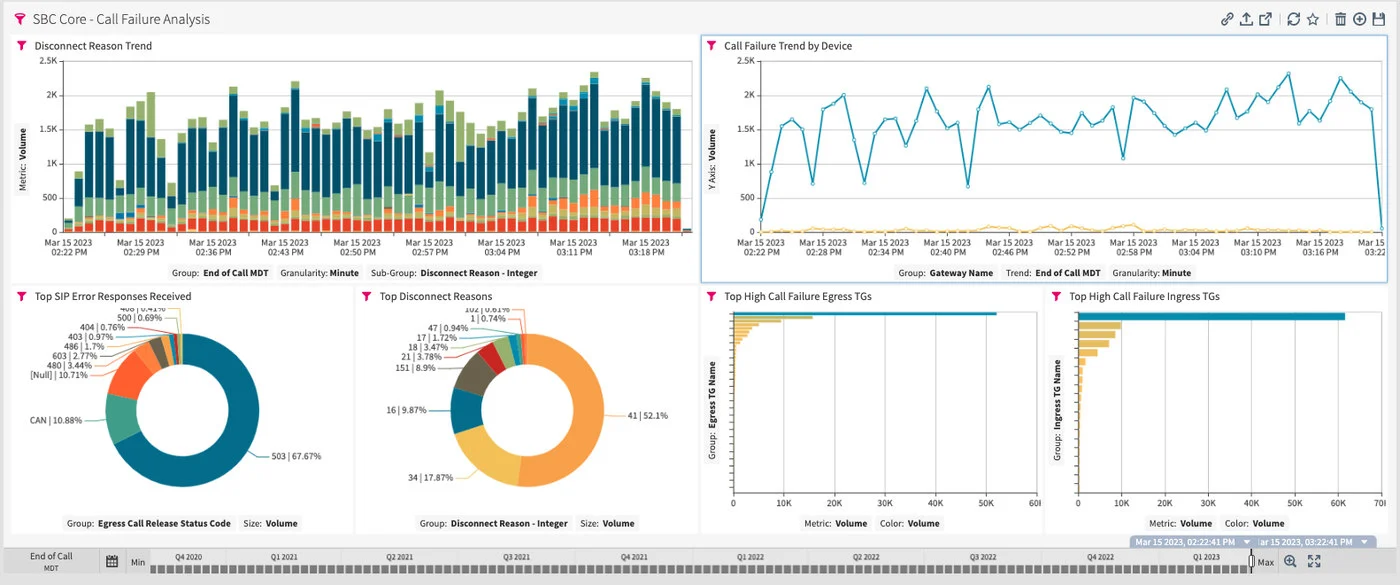Screen dimensions: 1400x585
Task: Expand the timeline to full view
Action: click(x=1314, y=562)
